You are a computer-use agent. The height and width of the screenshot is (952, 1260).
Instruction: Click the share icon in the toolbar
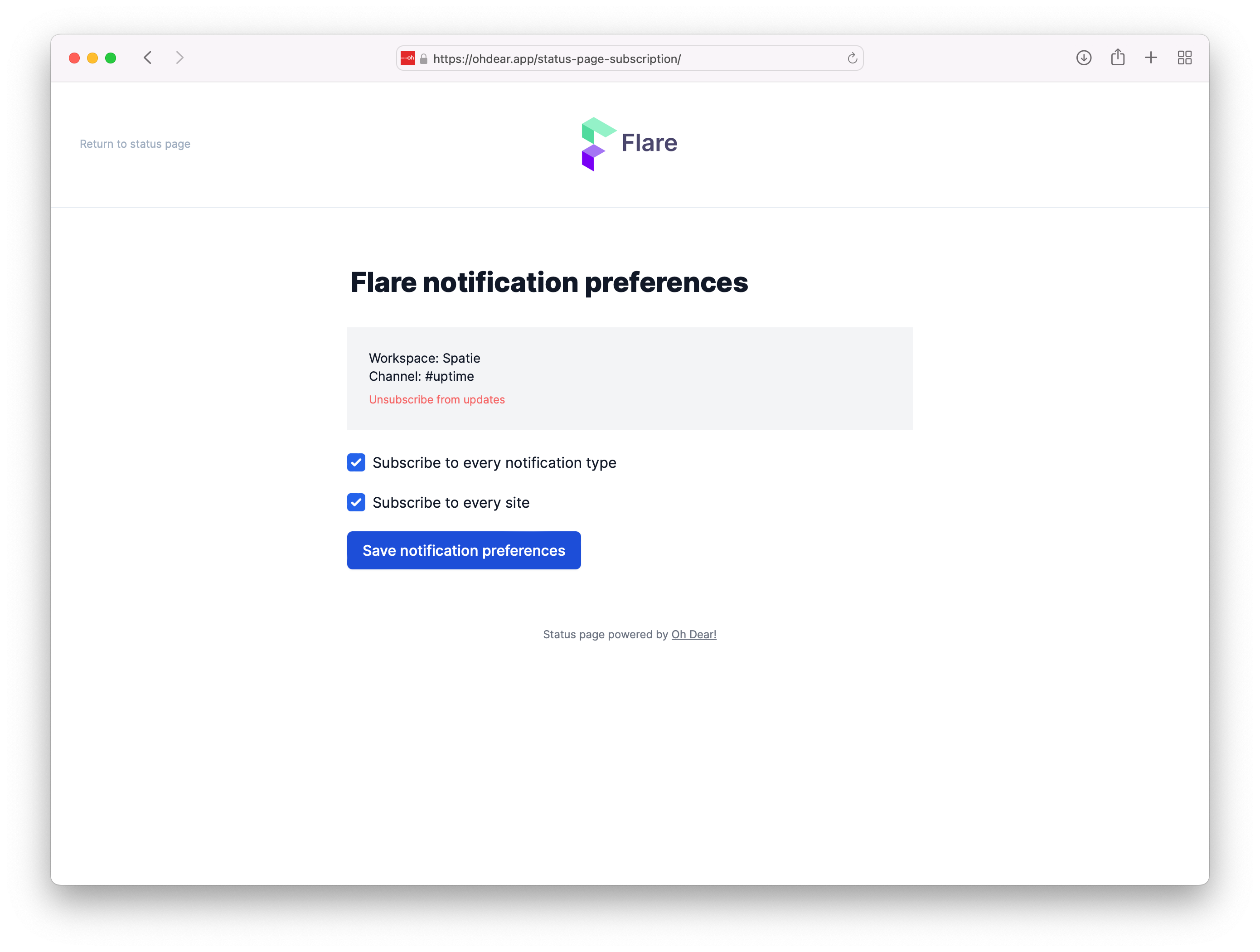(x=1118, y=57)
